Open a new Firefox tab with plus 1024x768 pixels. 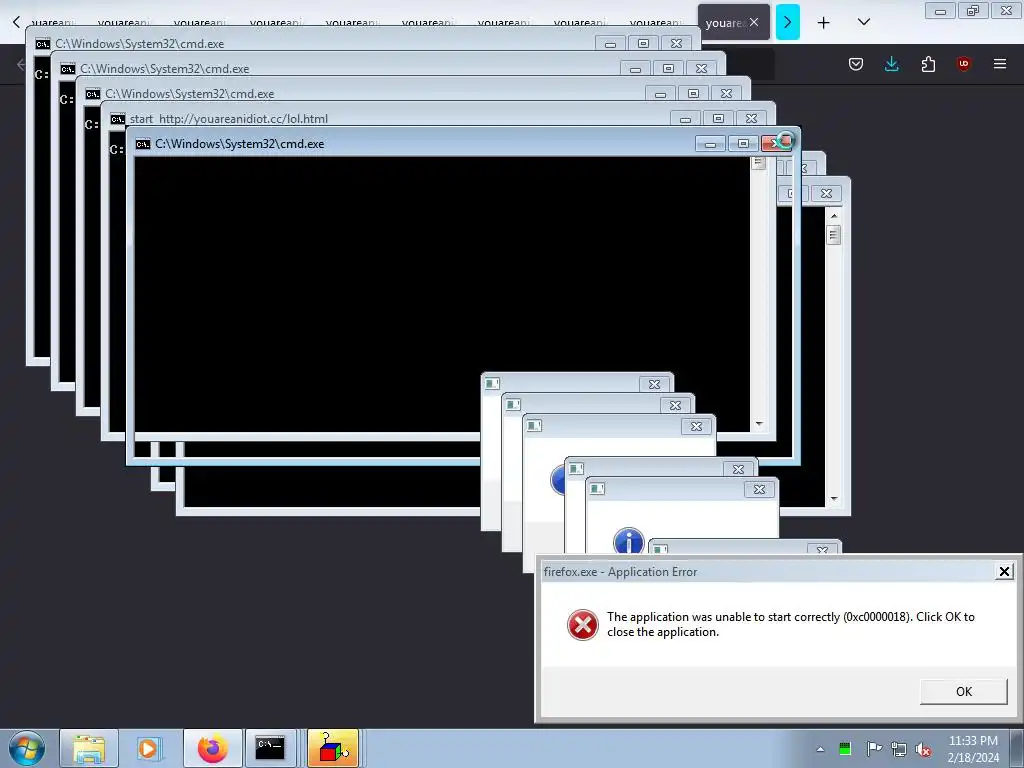pos(824,23)
